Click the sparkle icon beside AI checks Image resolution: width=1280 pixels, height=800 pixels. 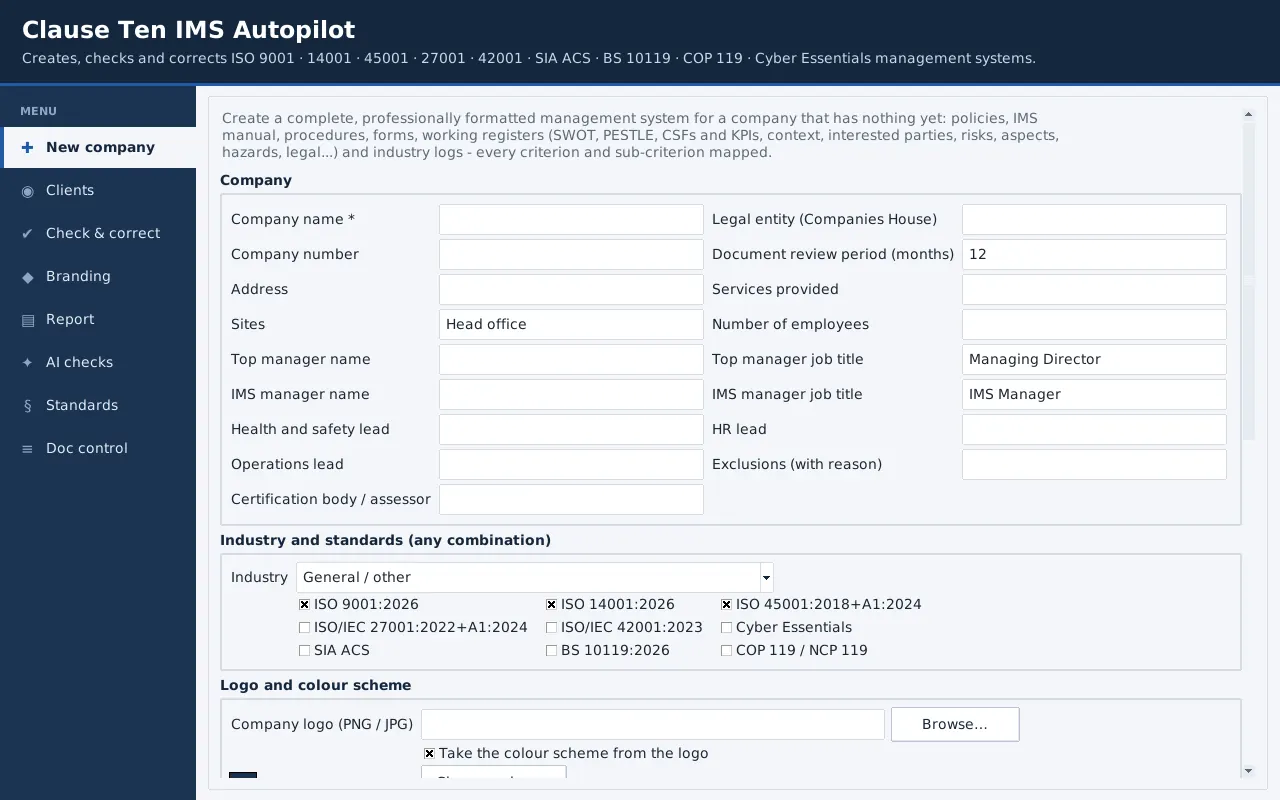[x=27, y=362]
